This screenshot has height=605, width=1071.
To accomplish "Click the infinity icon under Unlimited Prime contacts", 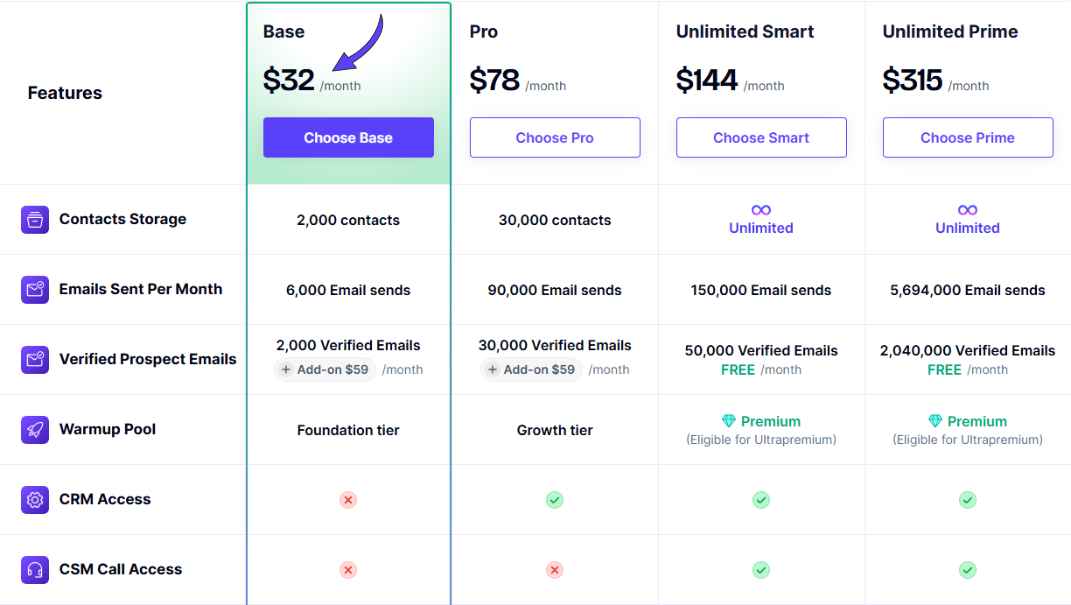I will (967, 208).
